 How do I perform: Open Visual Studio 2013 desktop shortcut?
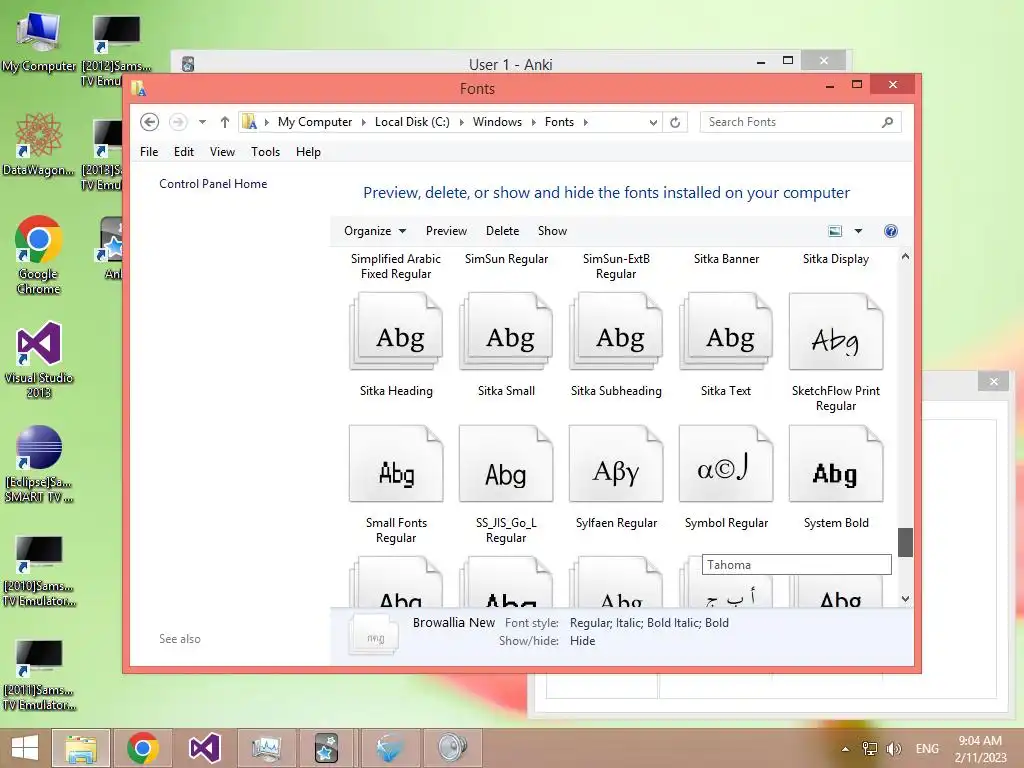pos(39,359)
